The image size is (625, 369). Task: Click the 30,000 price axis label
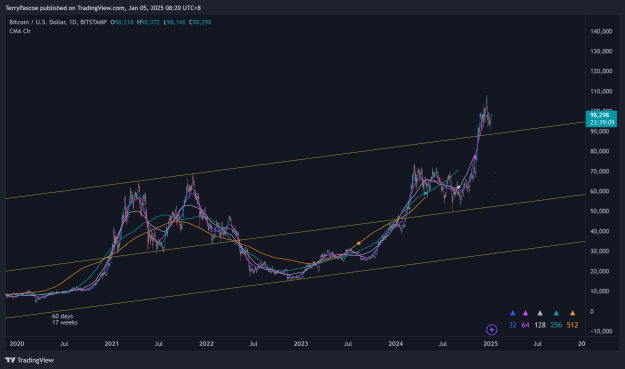[x=599, y=251]
